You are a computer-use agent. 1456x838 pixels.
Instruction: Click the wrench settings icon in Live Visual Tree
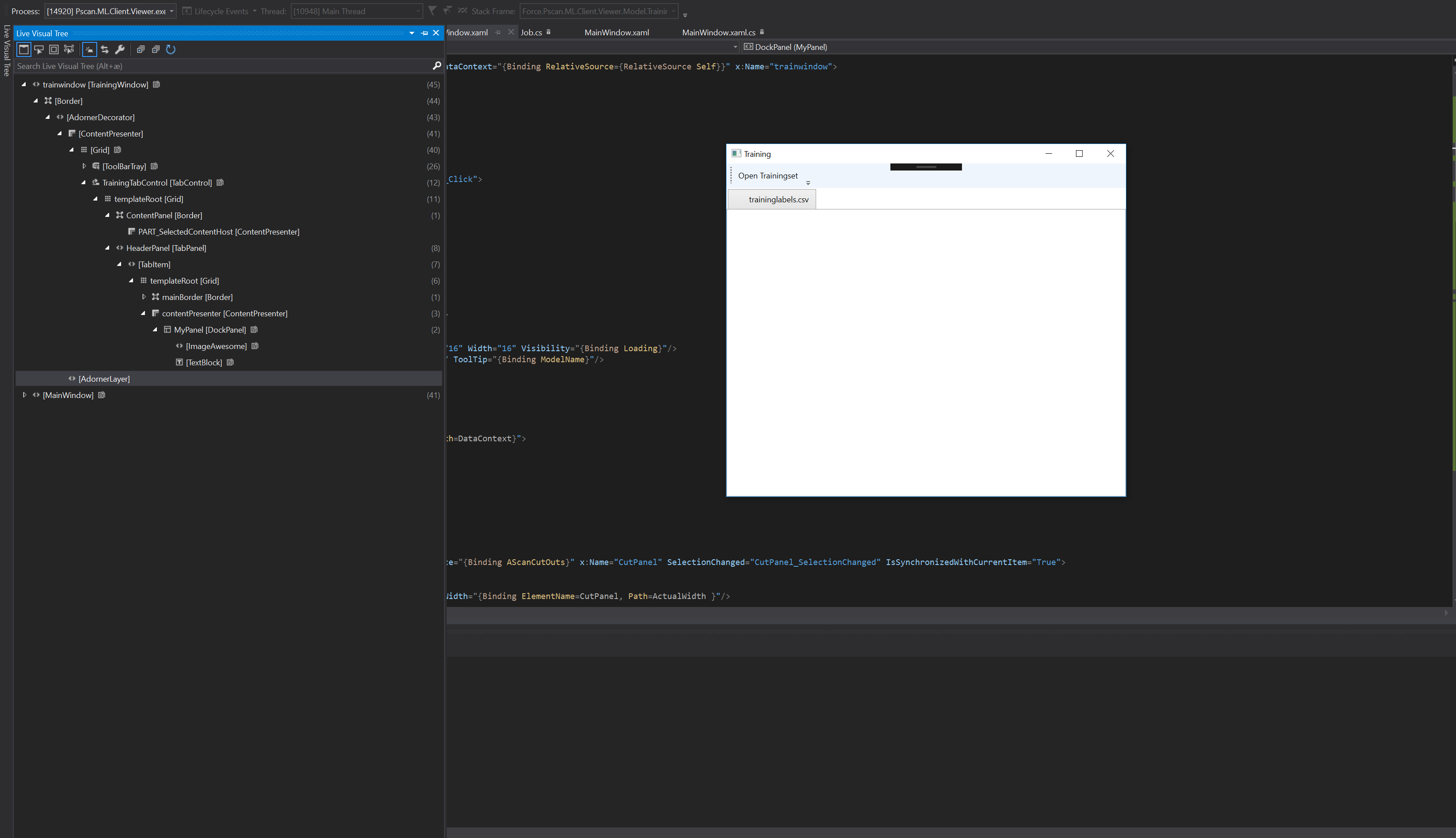(120, 49)
